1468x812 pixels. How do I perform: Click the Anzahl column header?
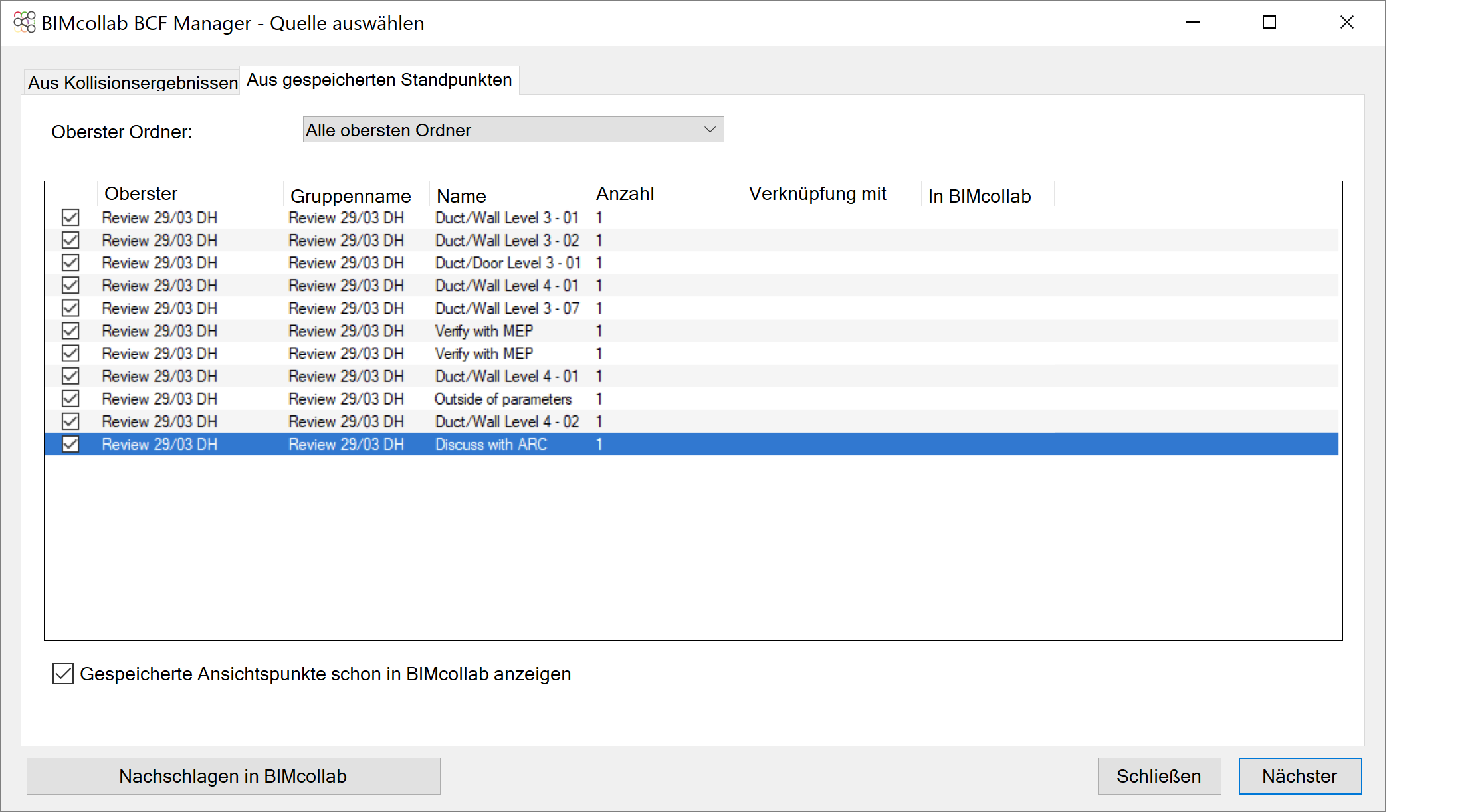pos(665,194)
